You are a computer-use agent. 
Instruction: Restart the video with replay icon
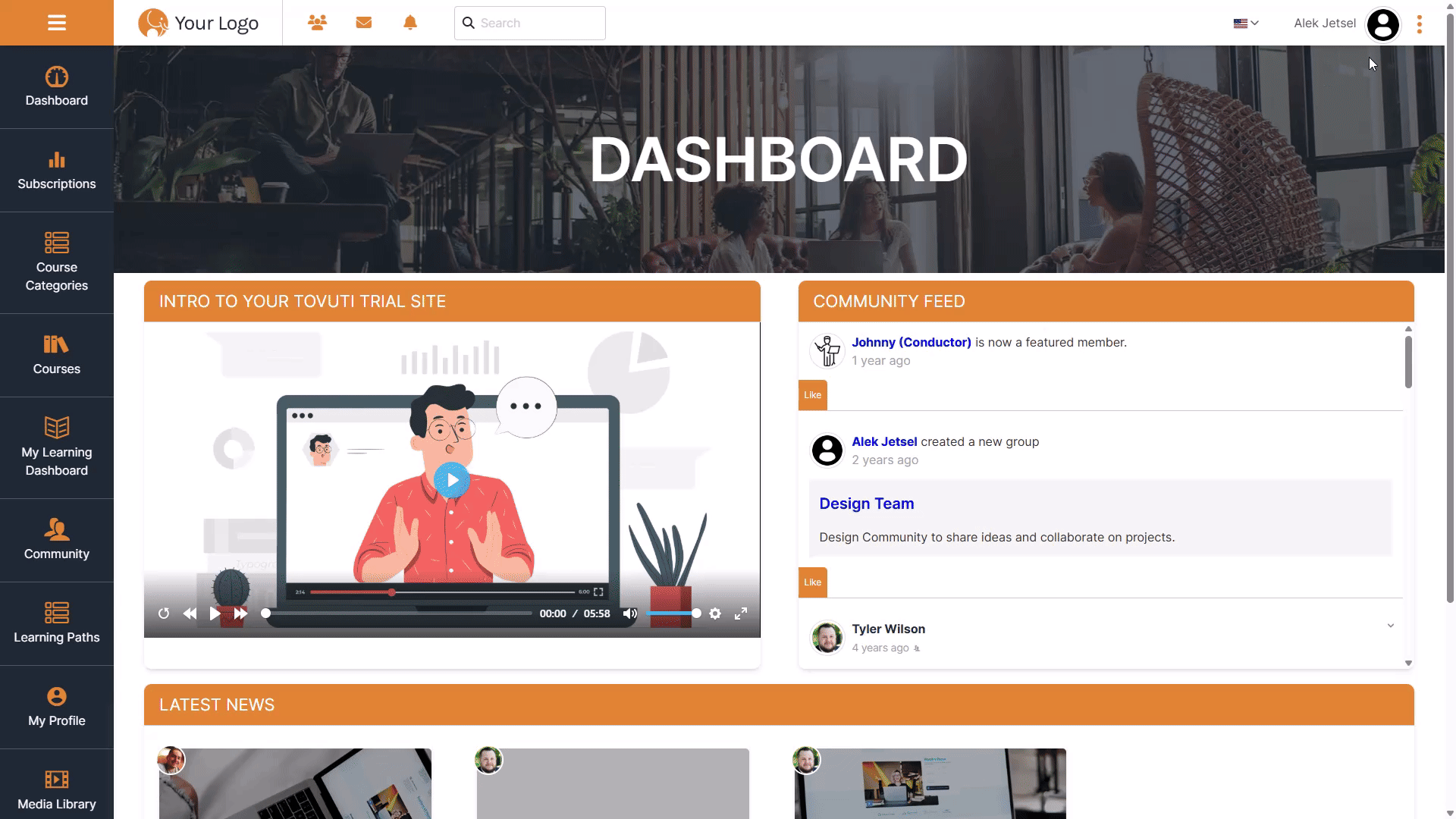164,613
